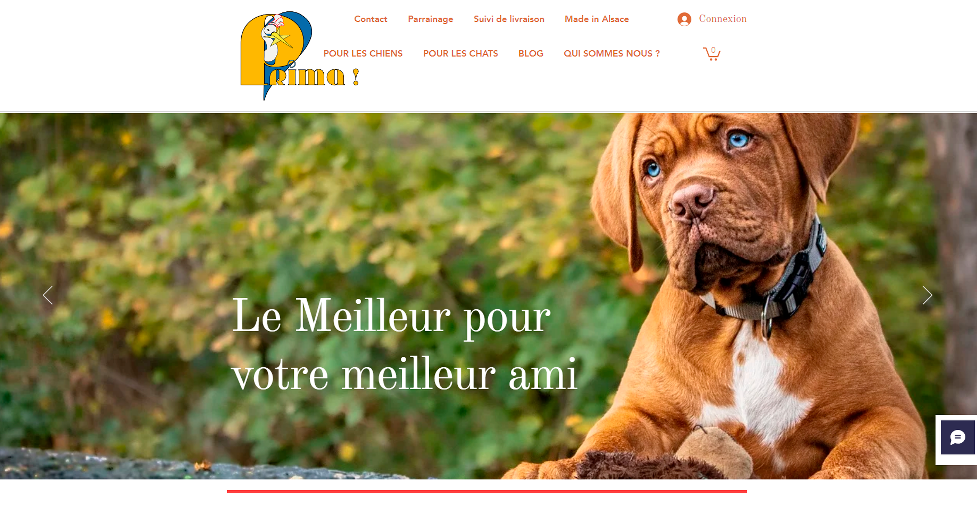The height and width of the screenshot is (506, 977).
Task: Visit the Made in Alsace page
Action: pos(597,19)
